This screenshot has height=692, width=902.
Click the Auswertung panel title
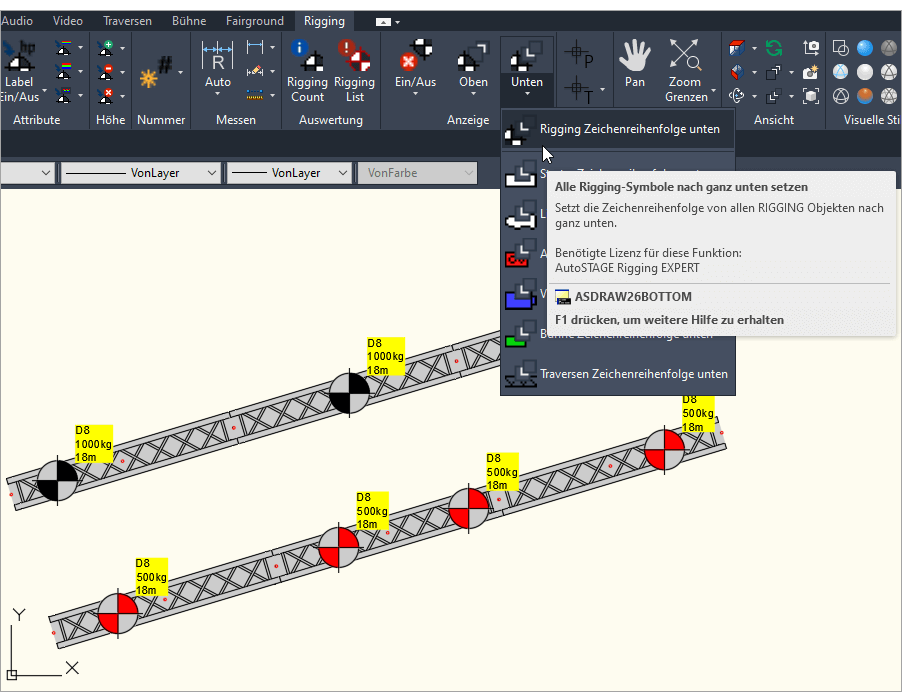[x=331, y=120]
